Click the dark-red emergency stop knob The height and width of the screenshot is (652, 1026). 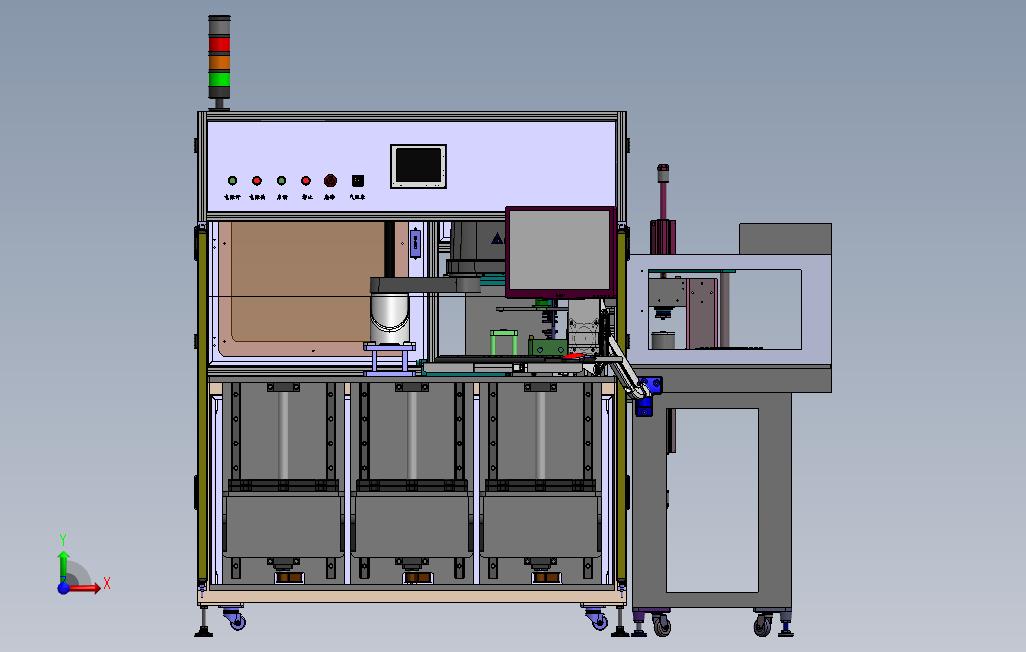(x=330, y=180)
